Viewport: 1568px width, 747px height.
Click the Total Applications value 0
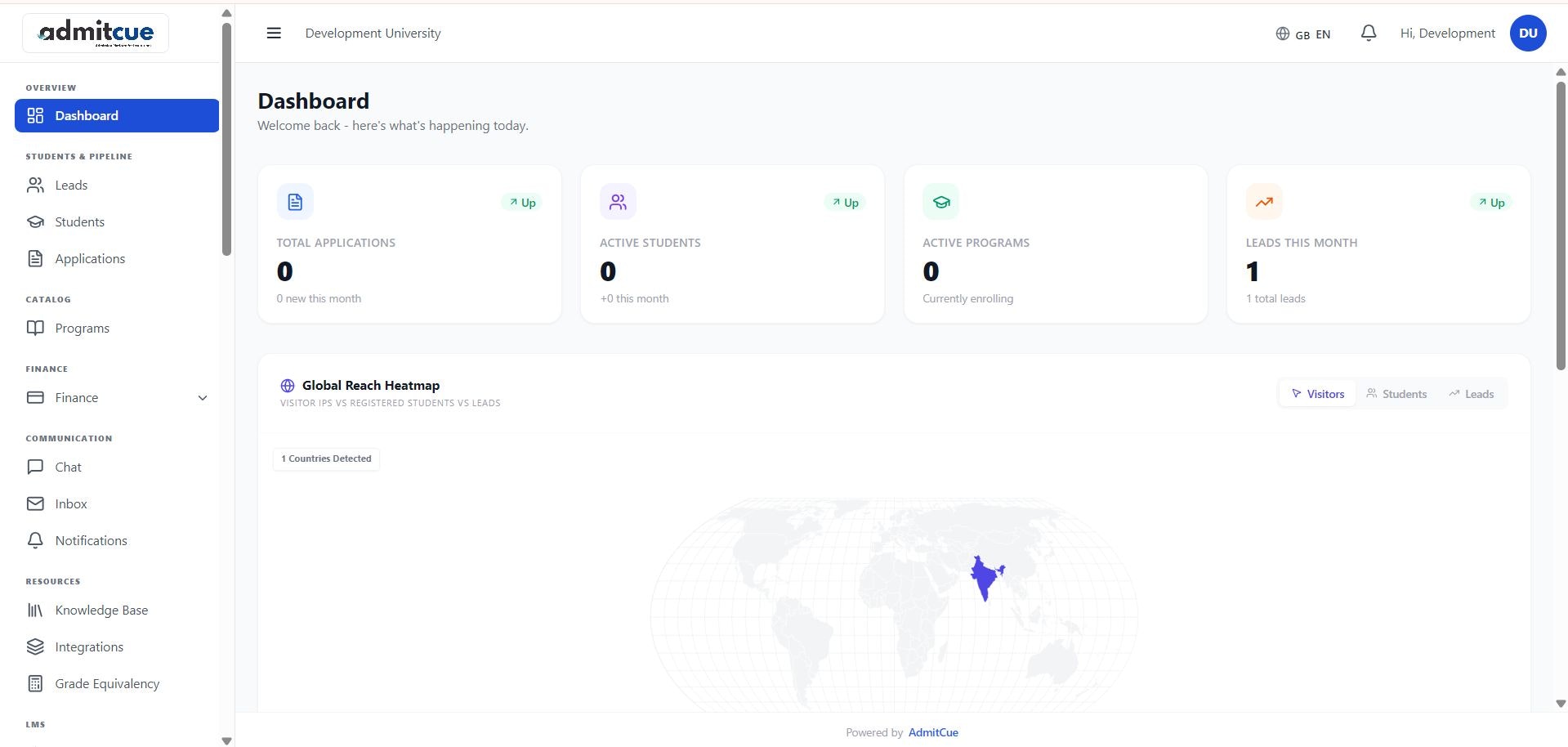[284, 271]
